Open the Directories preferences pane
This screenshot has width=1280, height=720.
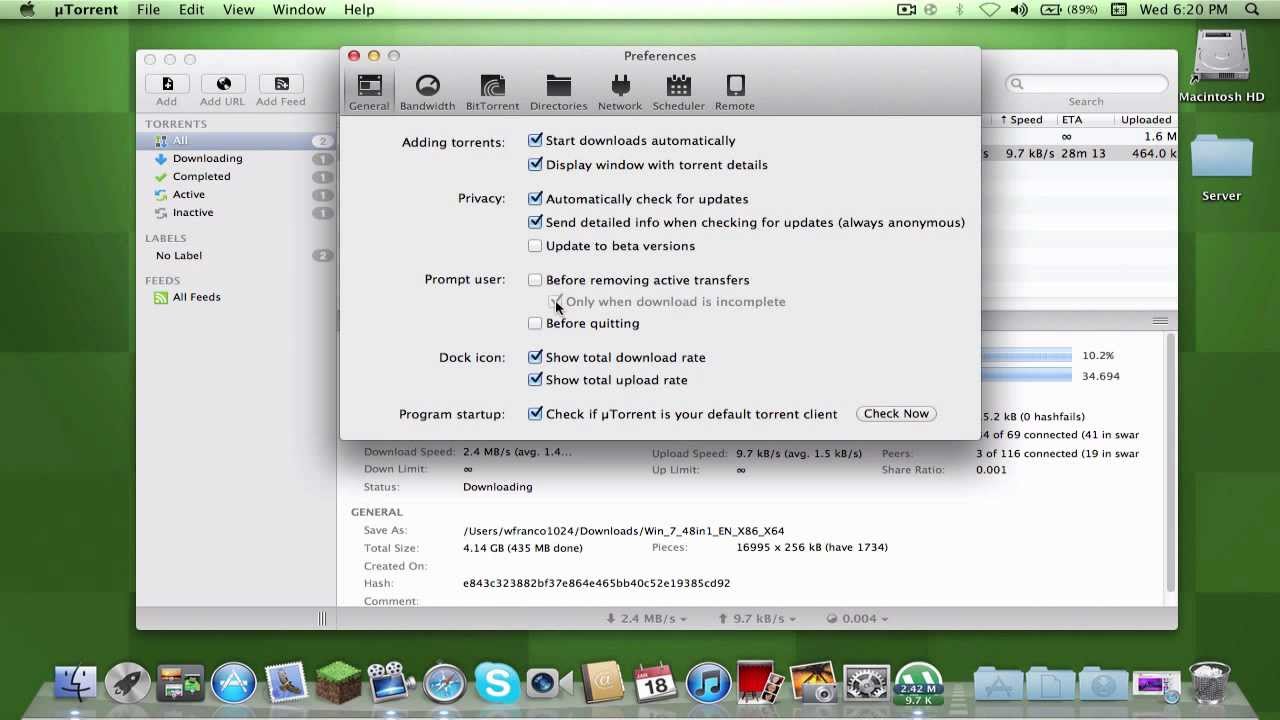(558, 92)
